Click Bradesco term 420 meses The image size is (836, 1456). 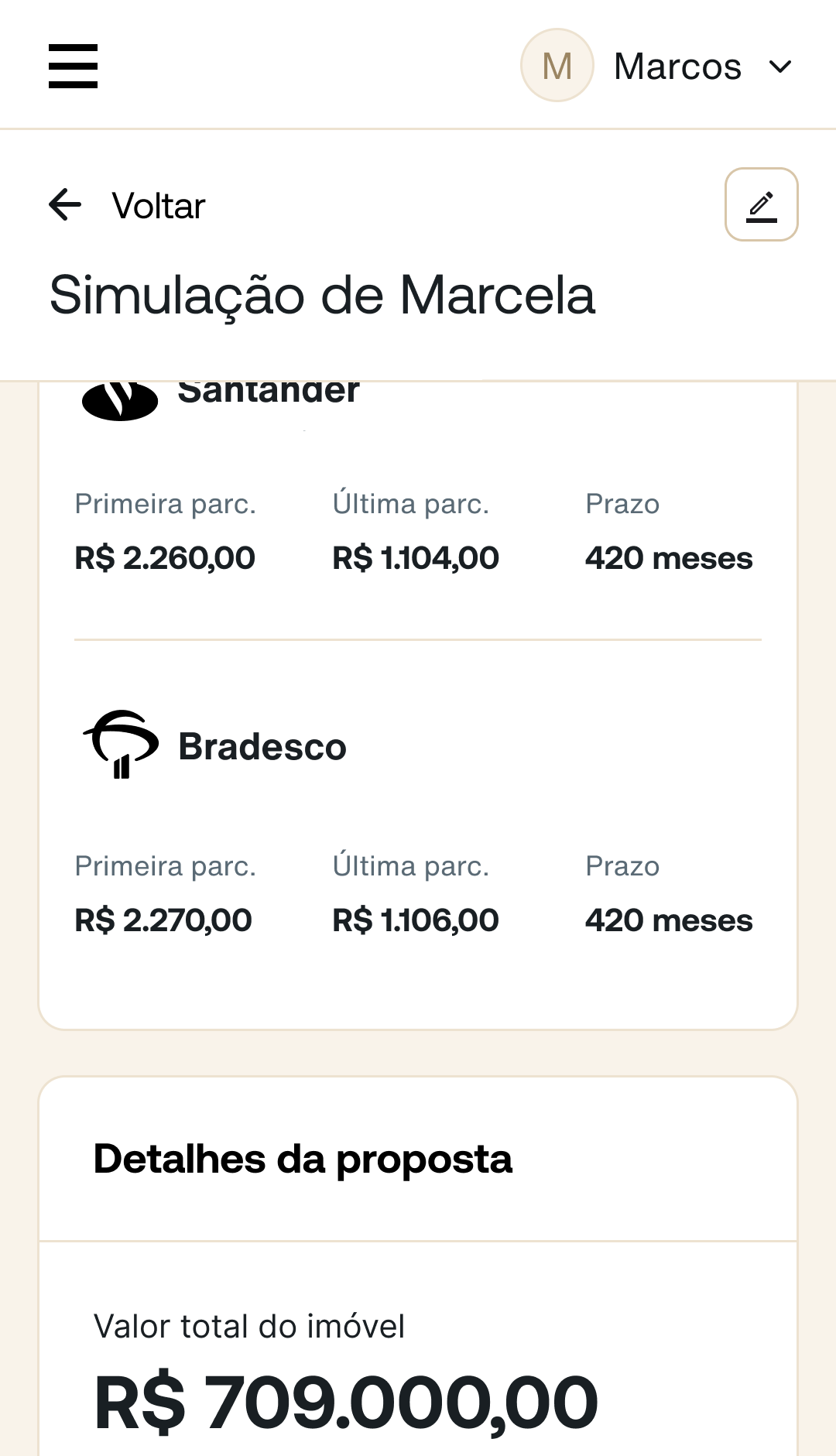click(669, 920)
